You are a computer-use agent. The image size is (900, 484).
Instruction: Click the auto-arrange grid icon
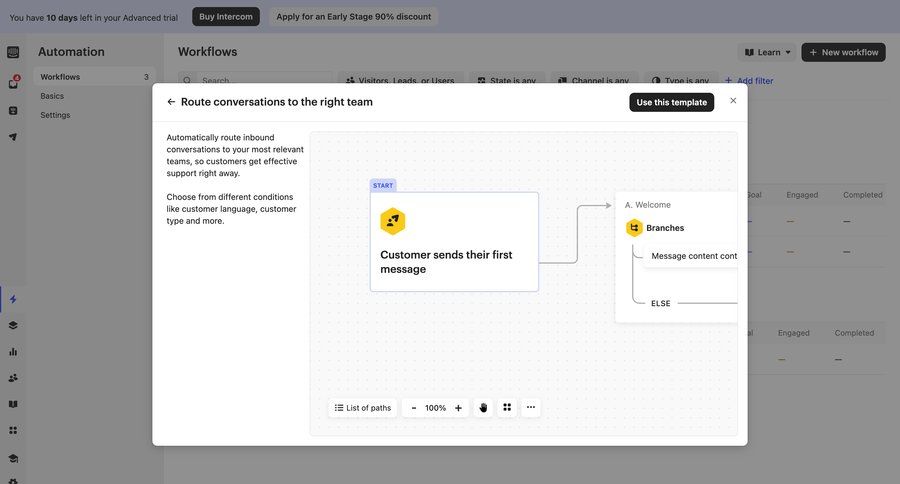[x=507, y=407]
